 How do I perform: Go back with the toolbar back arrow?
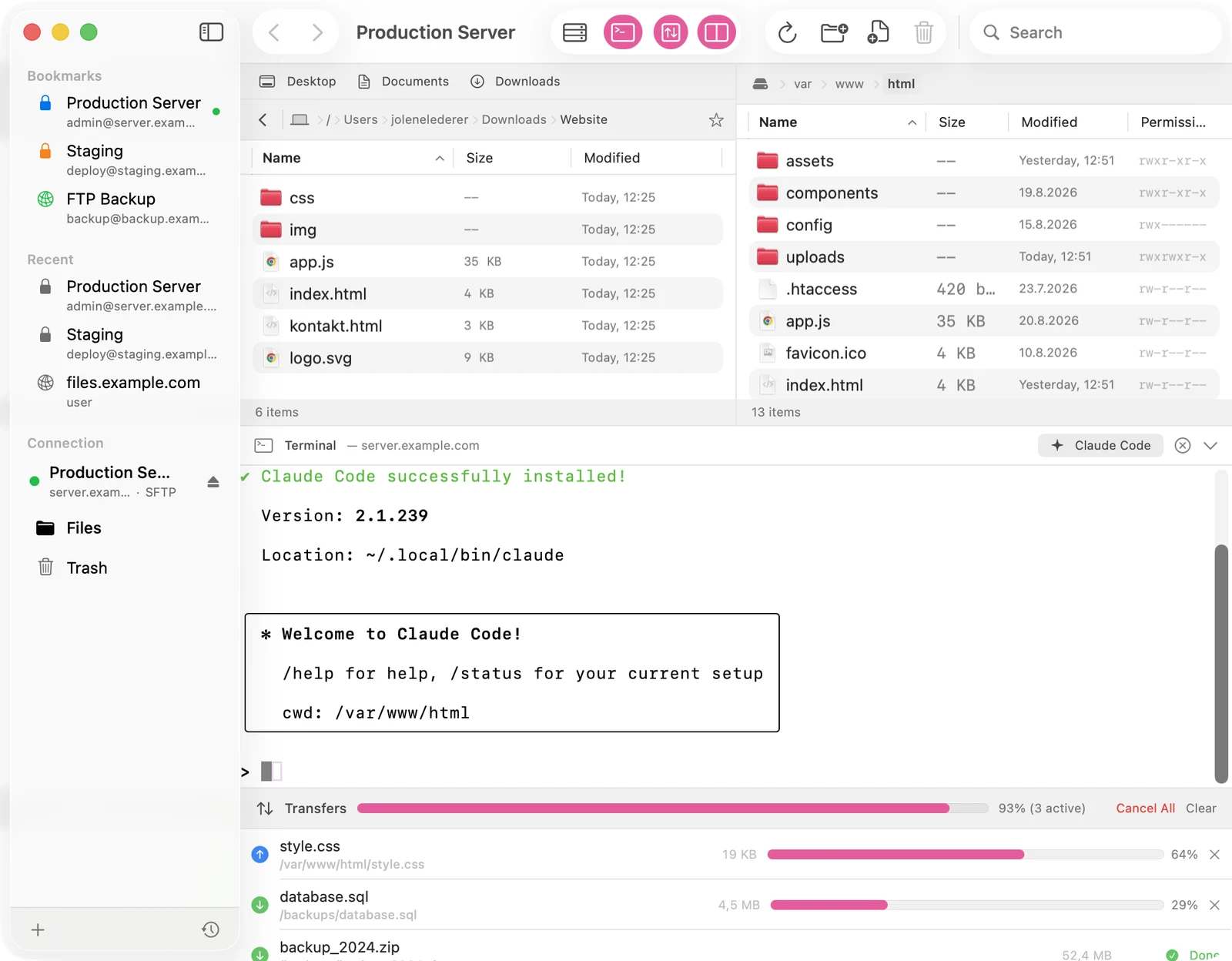pos(274,32)
